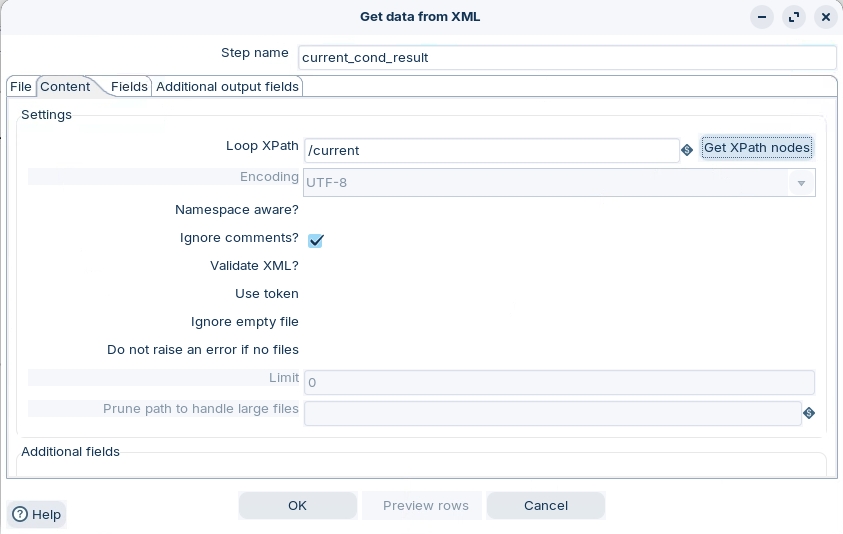The width and height of the screenshot is (843, 534).
Task: Minimize the Get data from XML dialog
Action: point(762,17)
